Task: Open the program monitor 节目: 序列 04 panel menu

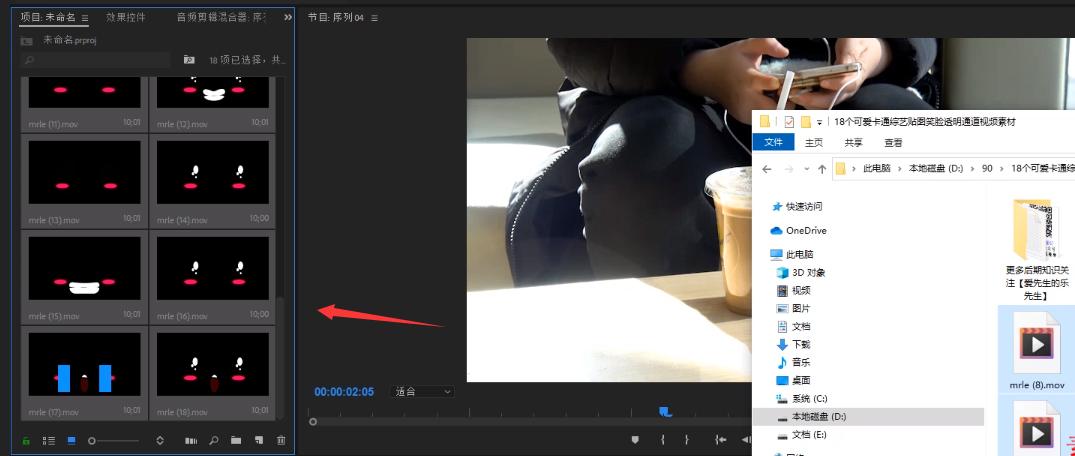Action: click(x=374, y=18)
